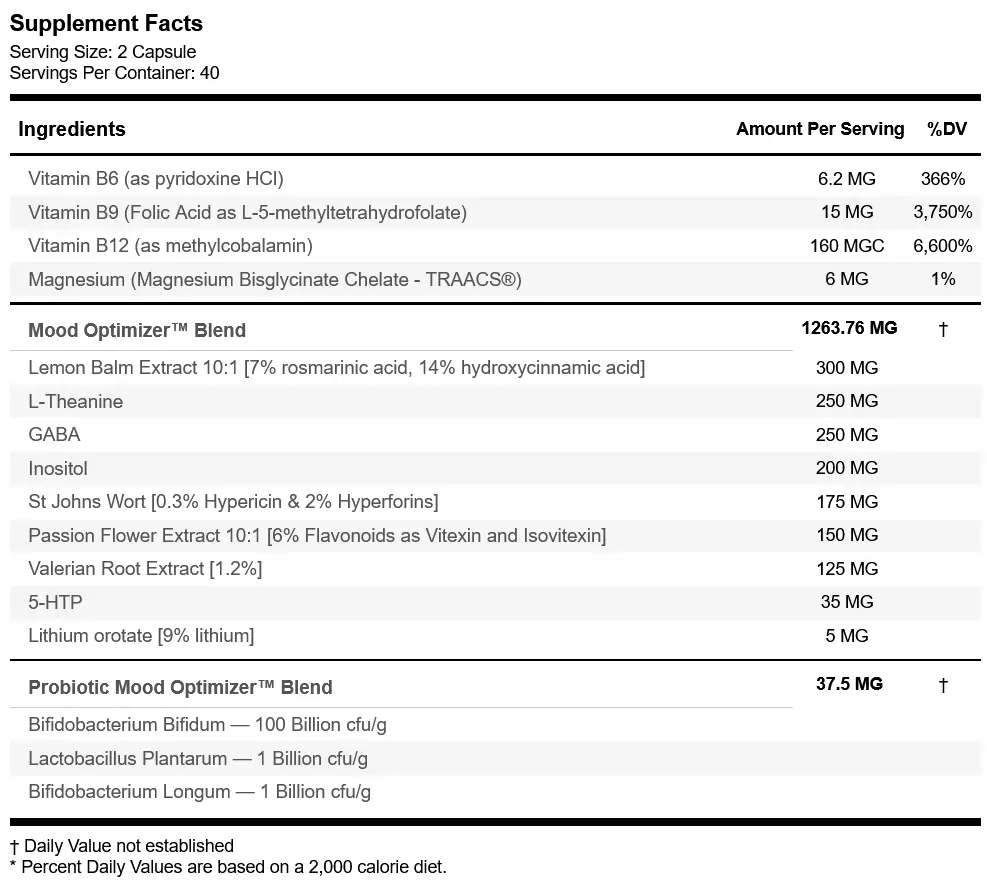The image size is (987, 886).
Task: Click the L-Theanine ingredient
Action: (76, 401)
